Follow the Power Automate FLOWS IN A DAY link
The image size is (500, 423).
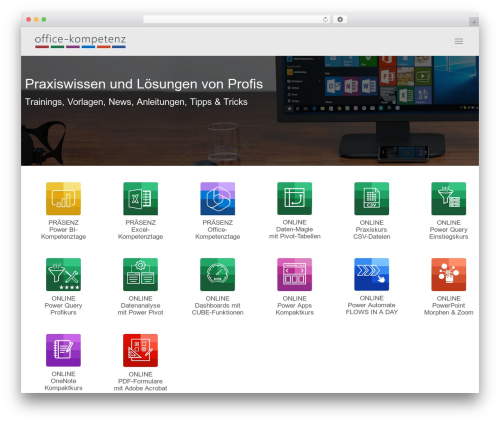(371, 305)
